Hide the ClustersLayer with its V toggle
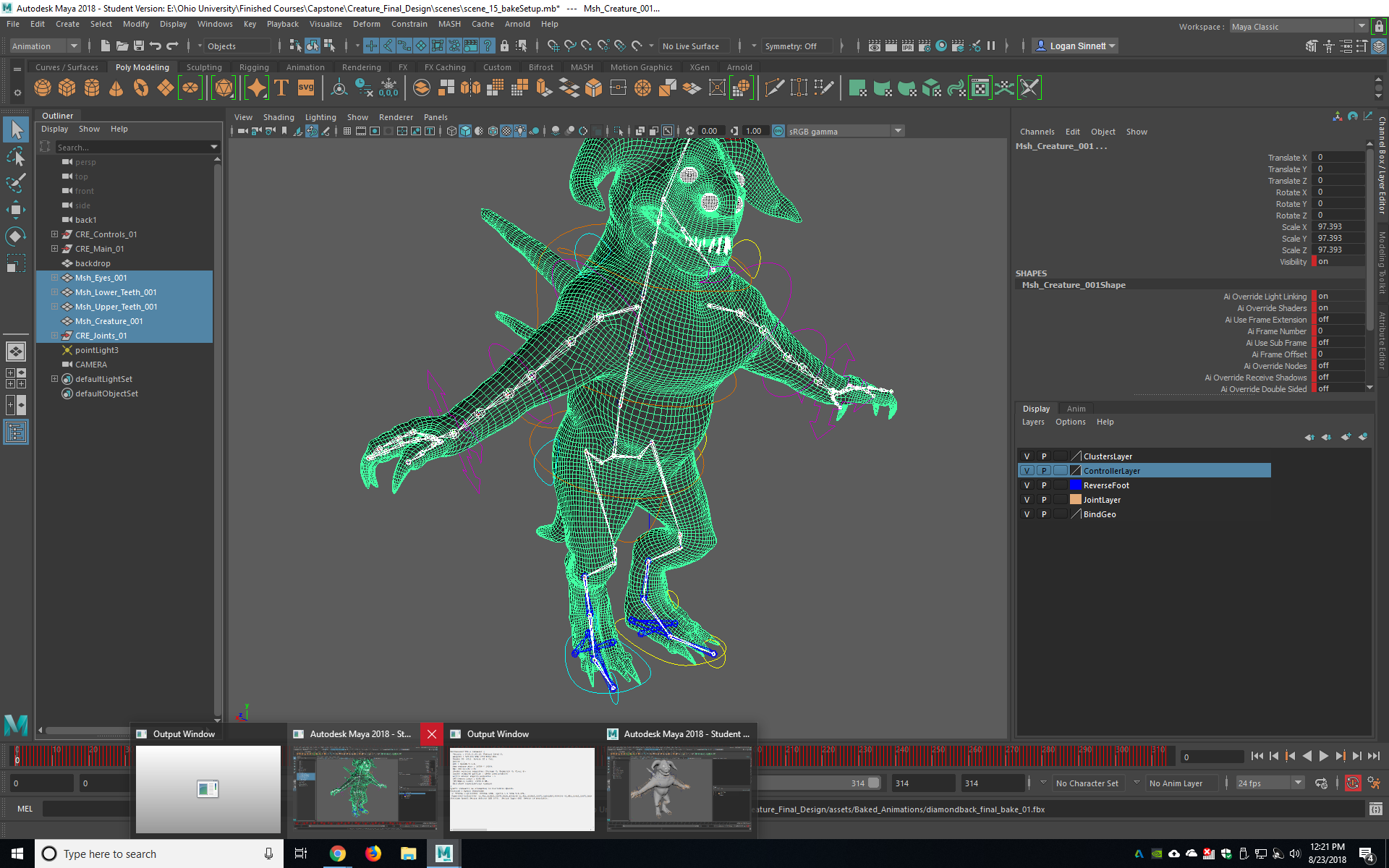The height and width of the screenshot is (868, 1389). pyautogui.click(x=1027, y=456)
